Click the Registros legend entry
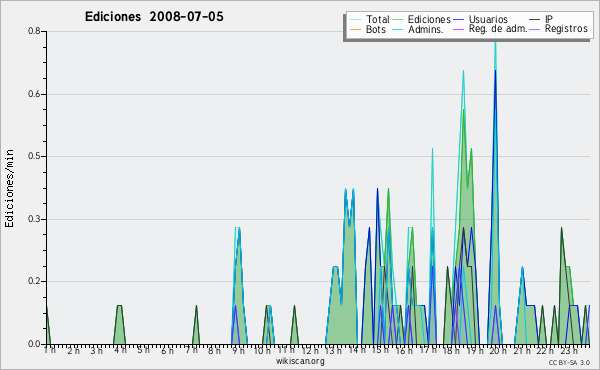This screenshot has height=370, width=600. [566, 29]
